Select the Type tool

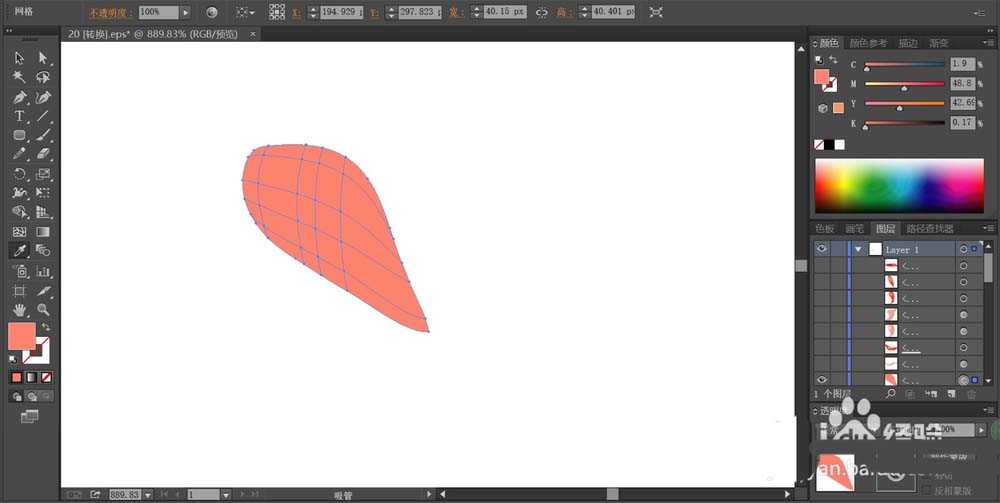pos(19,117)
